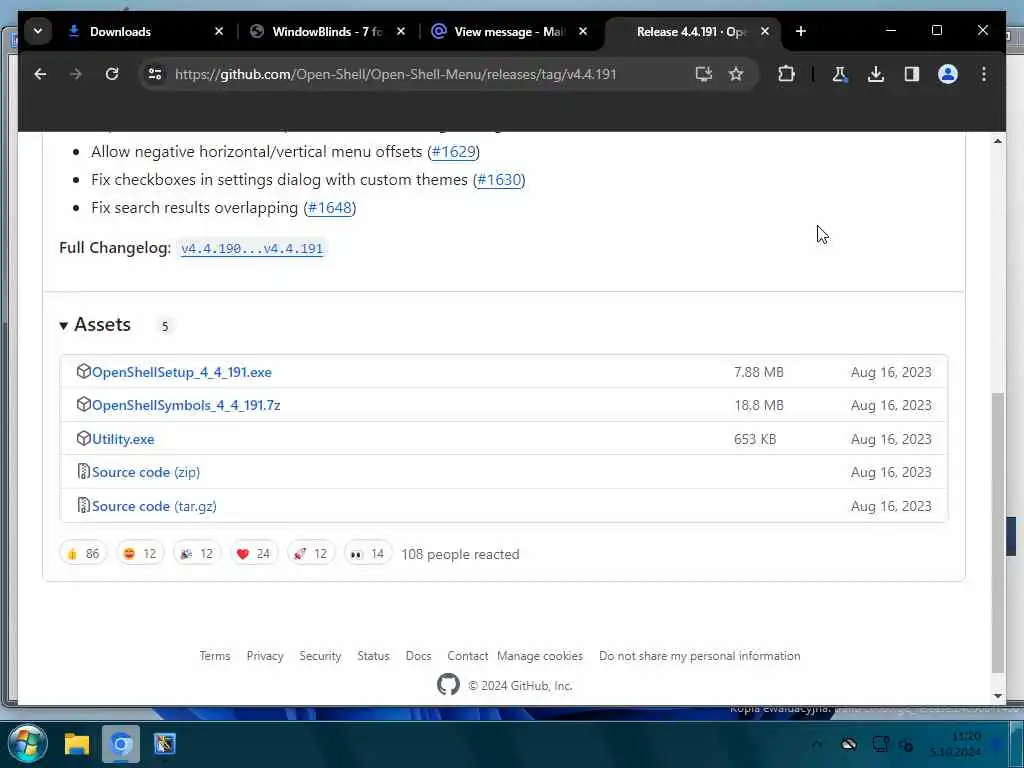Open the Terms footer link

[215, 656]
